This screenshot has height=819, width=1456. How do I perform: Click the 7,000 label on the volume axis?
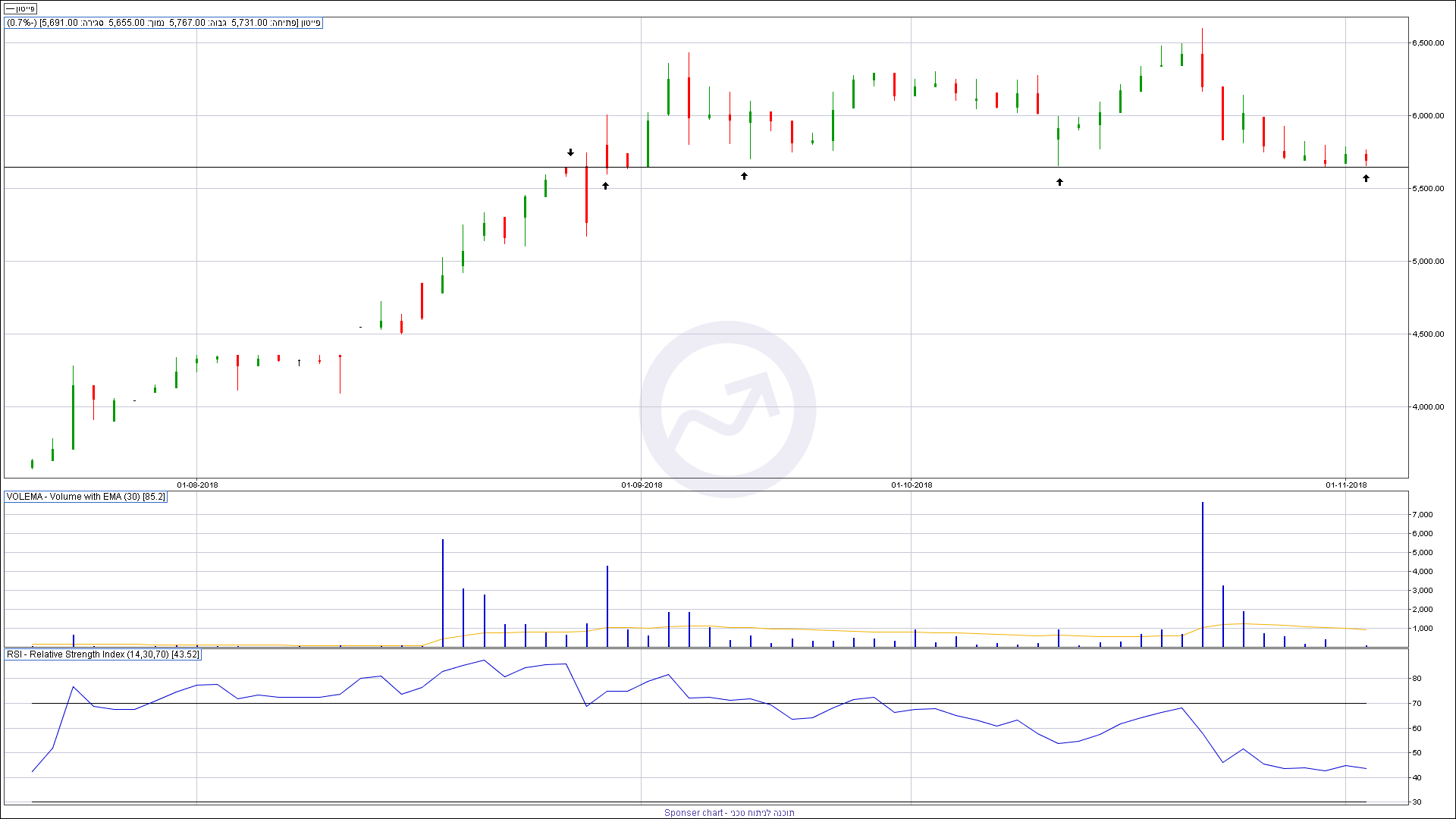1422,515
